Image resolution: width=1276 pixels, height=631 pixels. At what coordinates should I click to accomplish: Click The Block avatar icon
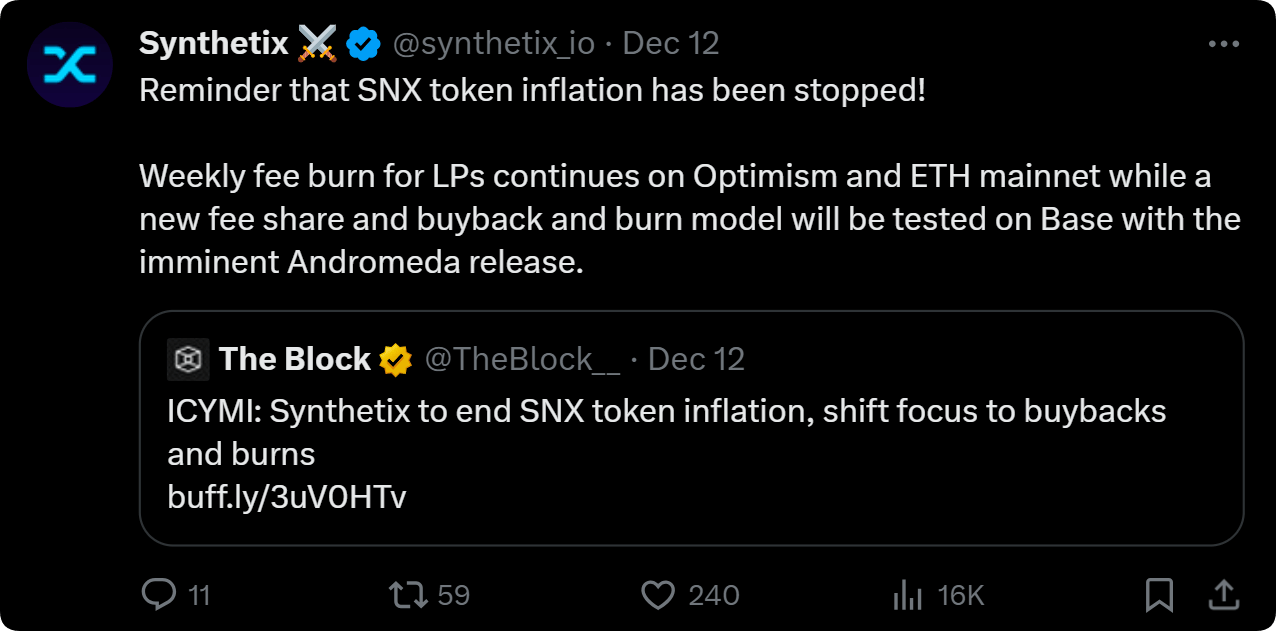pyautogui.click(x=188, y=360)
